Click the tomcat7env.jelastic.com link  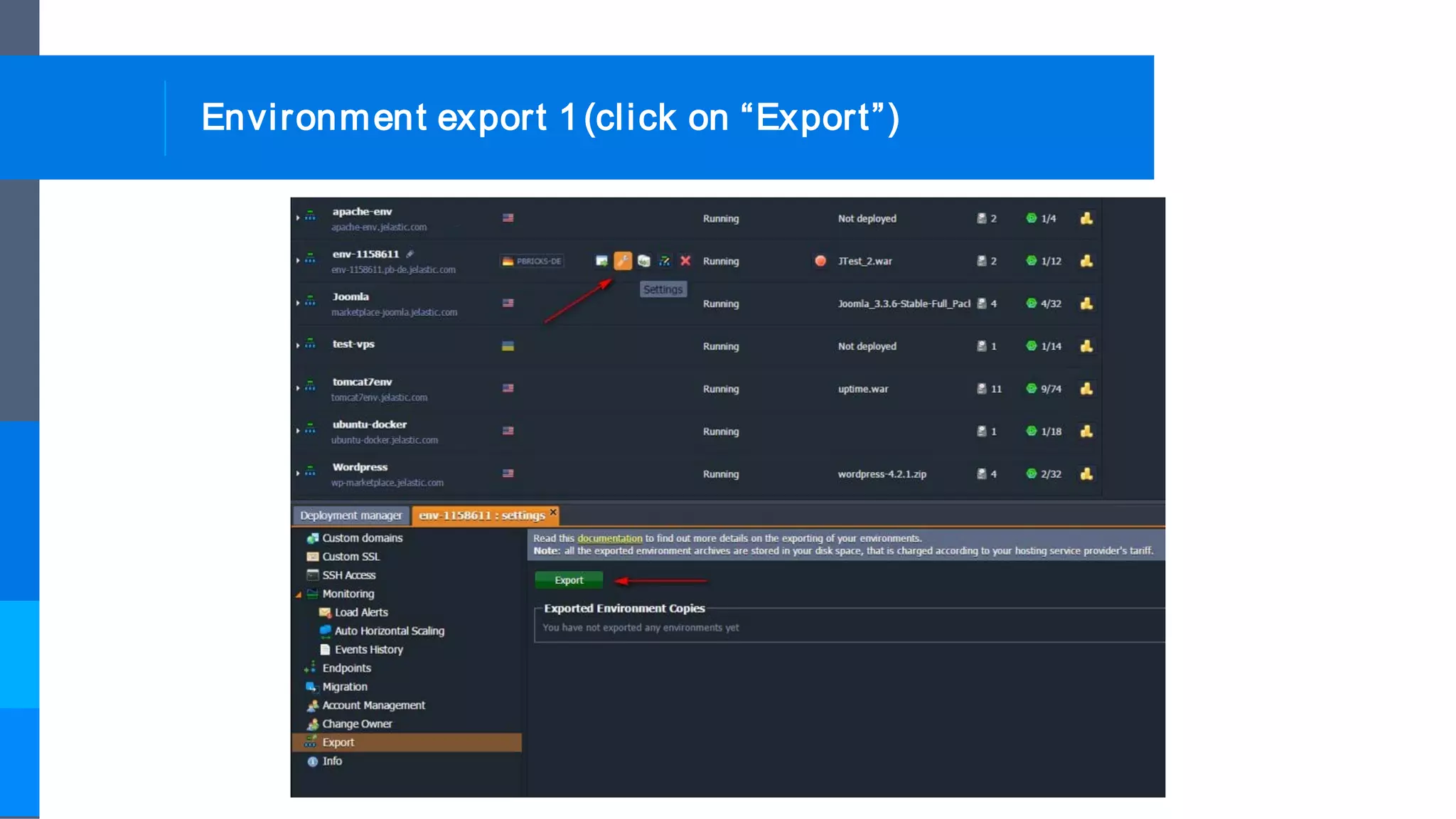coord(379,398)
